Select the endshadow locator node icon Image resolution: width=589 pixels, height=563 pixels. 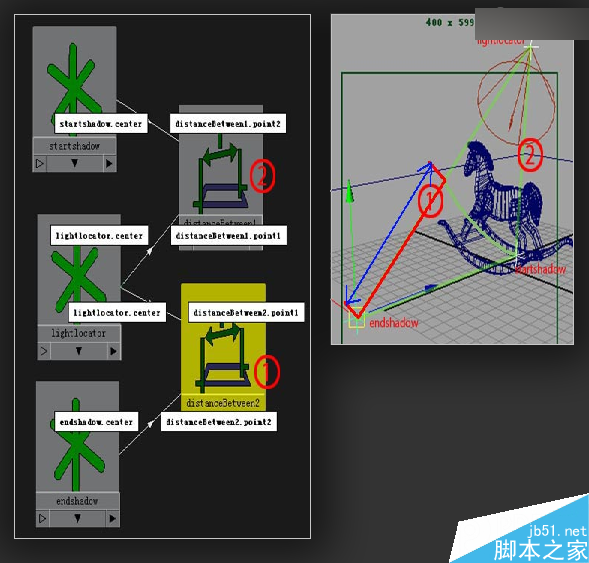77,436
